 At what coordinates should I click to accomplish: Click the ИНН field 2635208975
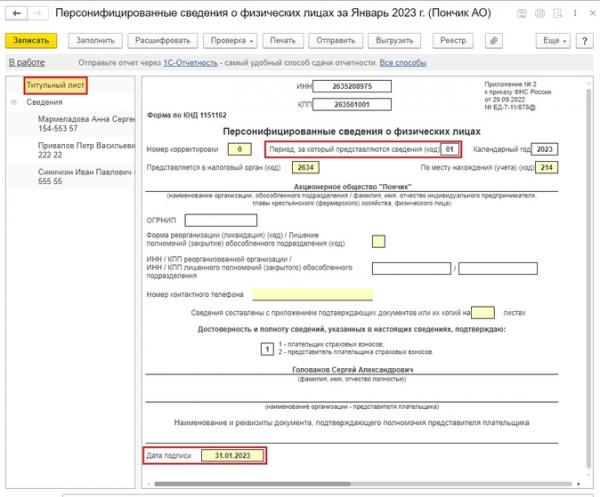point(352,86)
